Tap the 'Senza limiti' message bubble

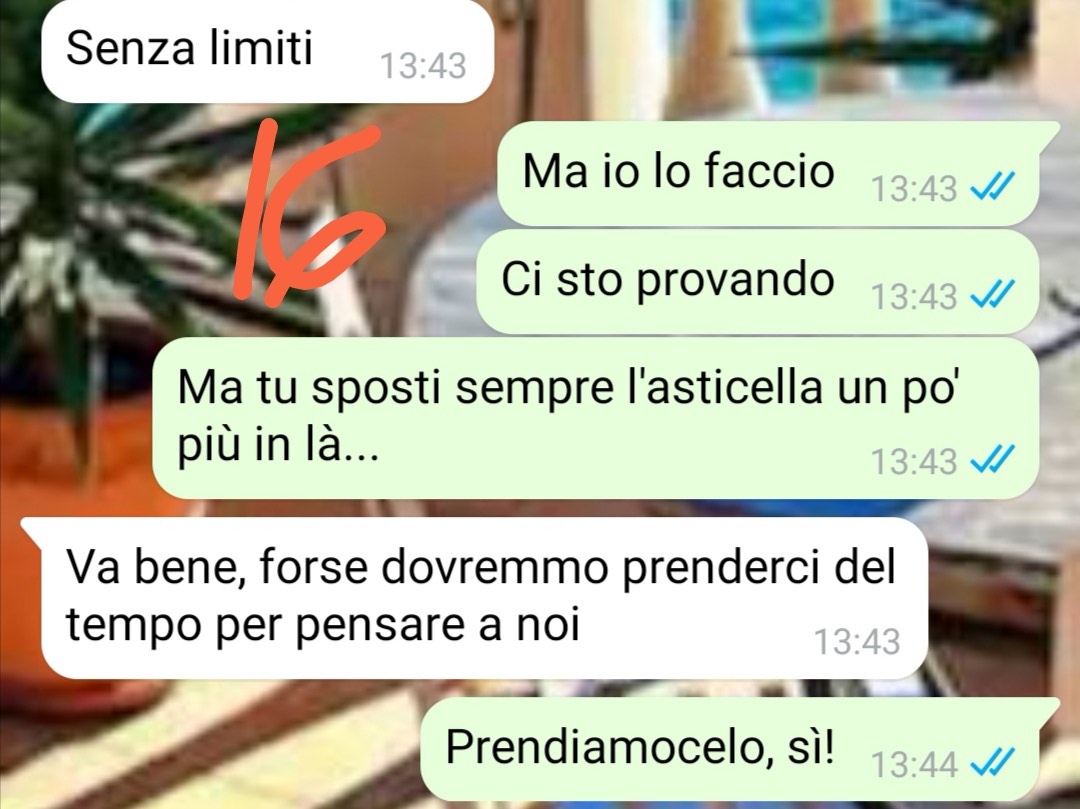267,52
